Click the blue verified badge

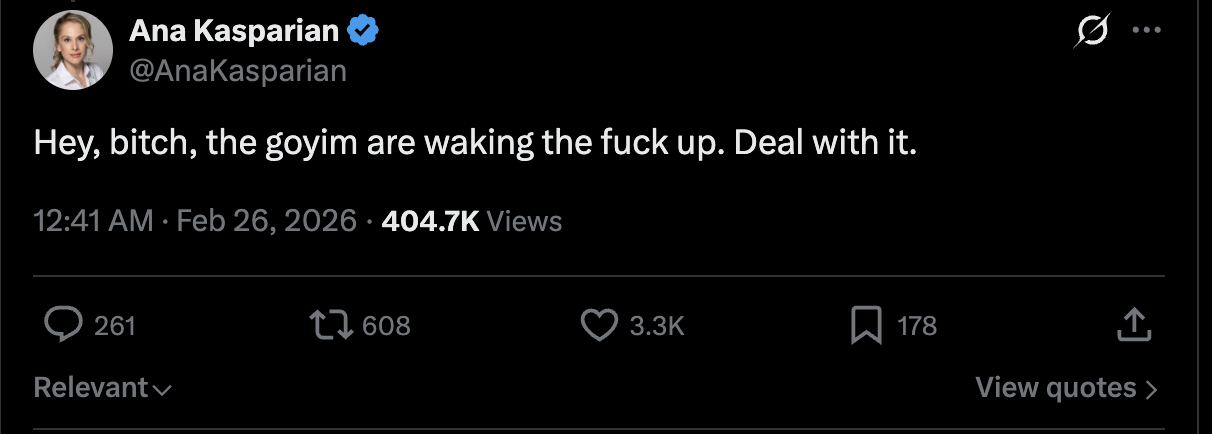pyautogui.click(x=362, y=32)
